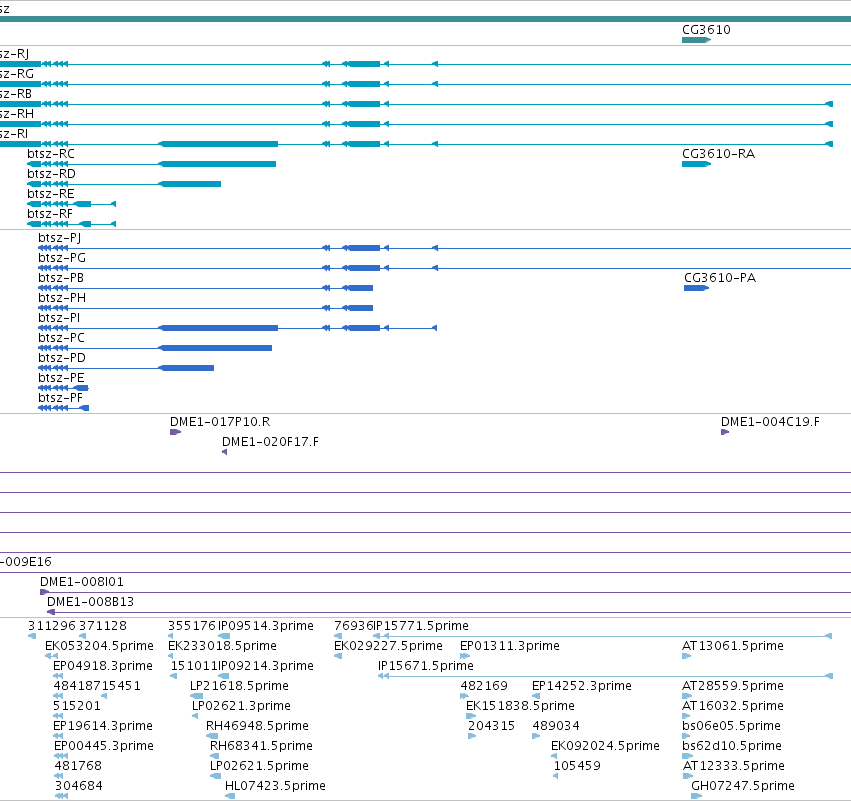Select EST EP01311.3prime

pyautogui.click(x=510, y=646)
